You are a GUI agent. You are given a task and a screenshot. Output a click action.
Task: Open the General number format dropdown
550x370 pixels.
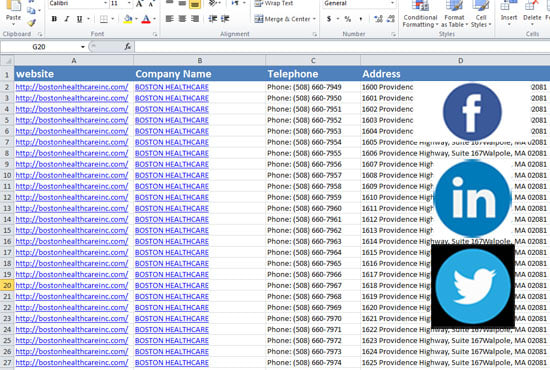tap(393, 4)
